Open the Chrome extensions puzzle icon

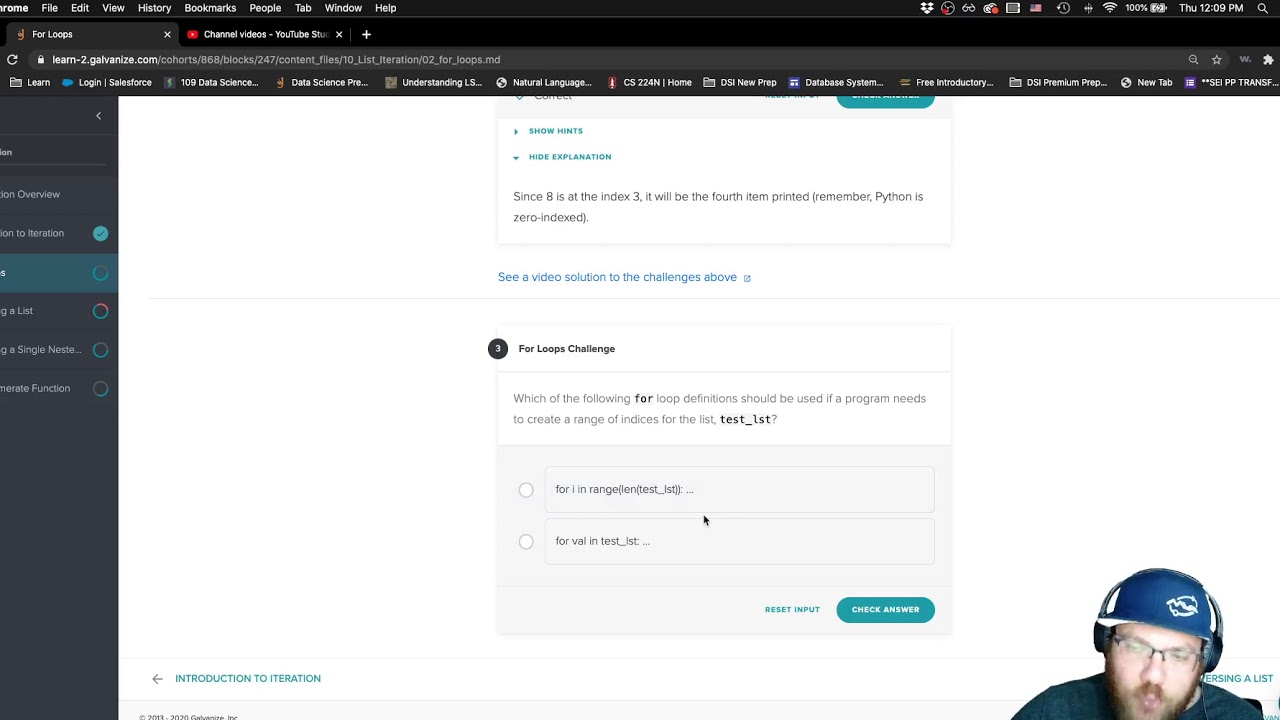click(1268, 59)
